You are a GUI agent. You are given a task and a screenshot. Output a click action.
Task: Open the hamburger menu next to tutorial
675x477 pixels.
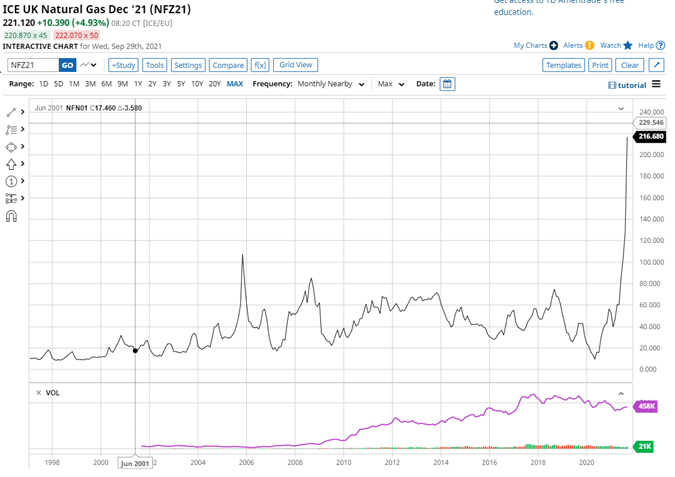pos(656,84)
